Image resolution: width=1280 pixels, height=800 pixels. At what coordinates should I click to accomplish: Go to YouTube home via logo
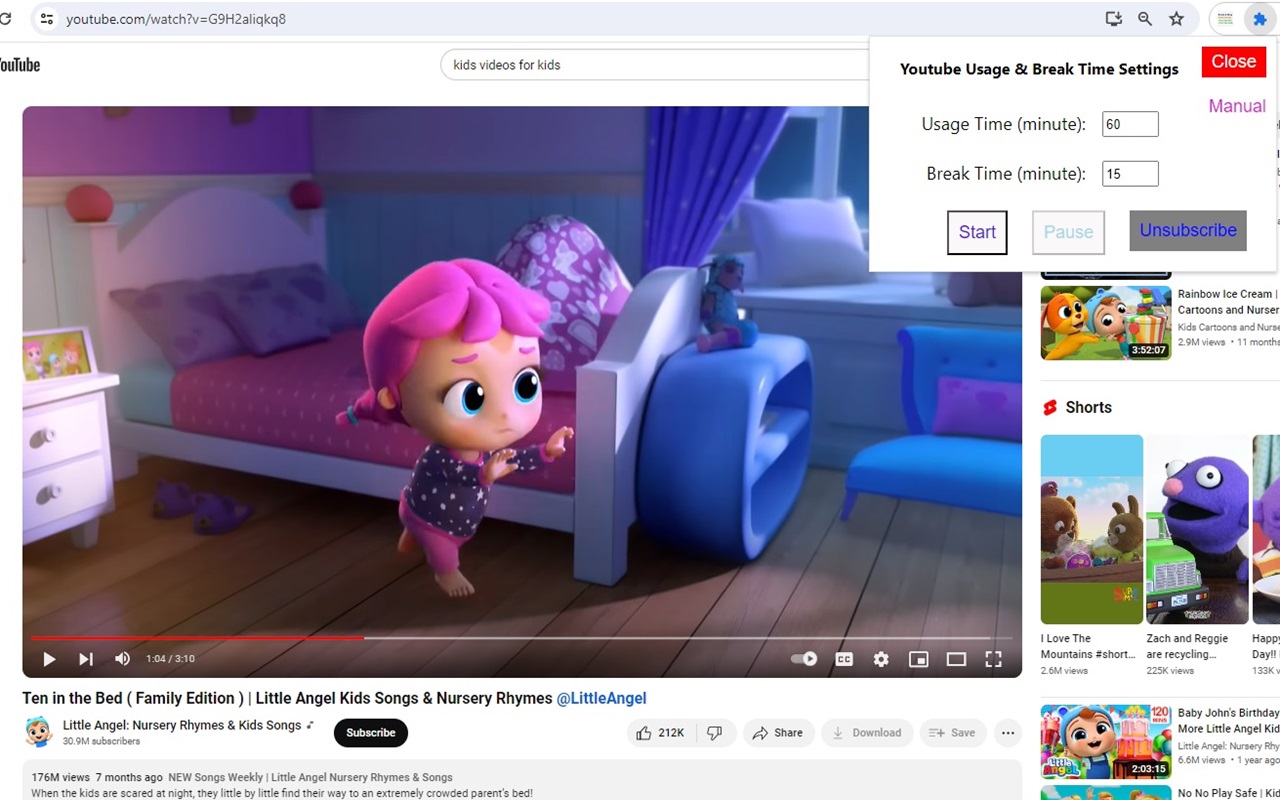[19, 65]
